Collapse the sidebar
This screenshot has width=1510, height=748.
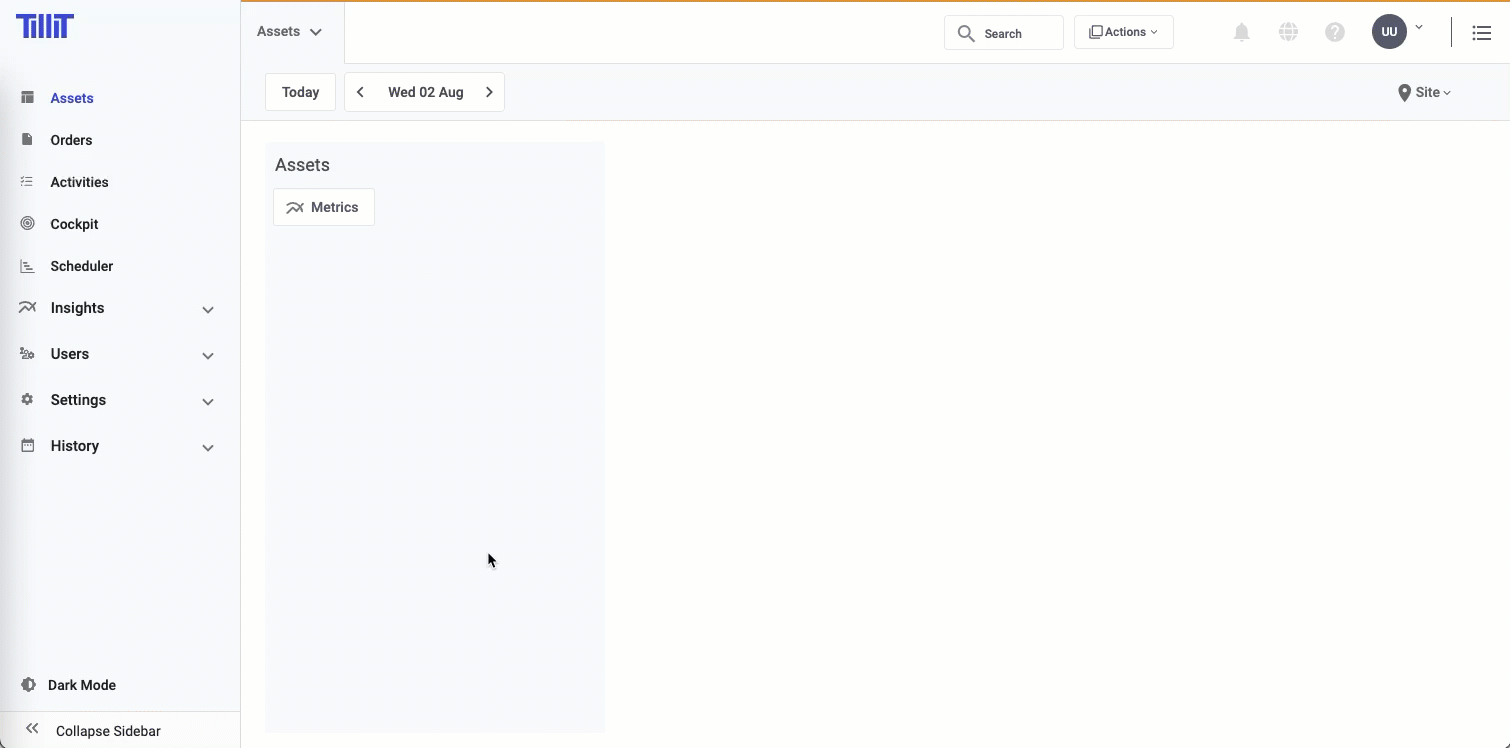point(107,731)
